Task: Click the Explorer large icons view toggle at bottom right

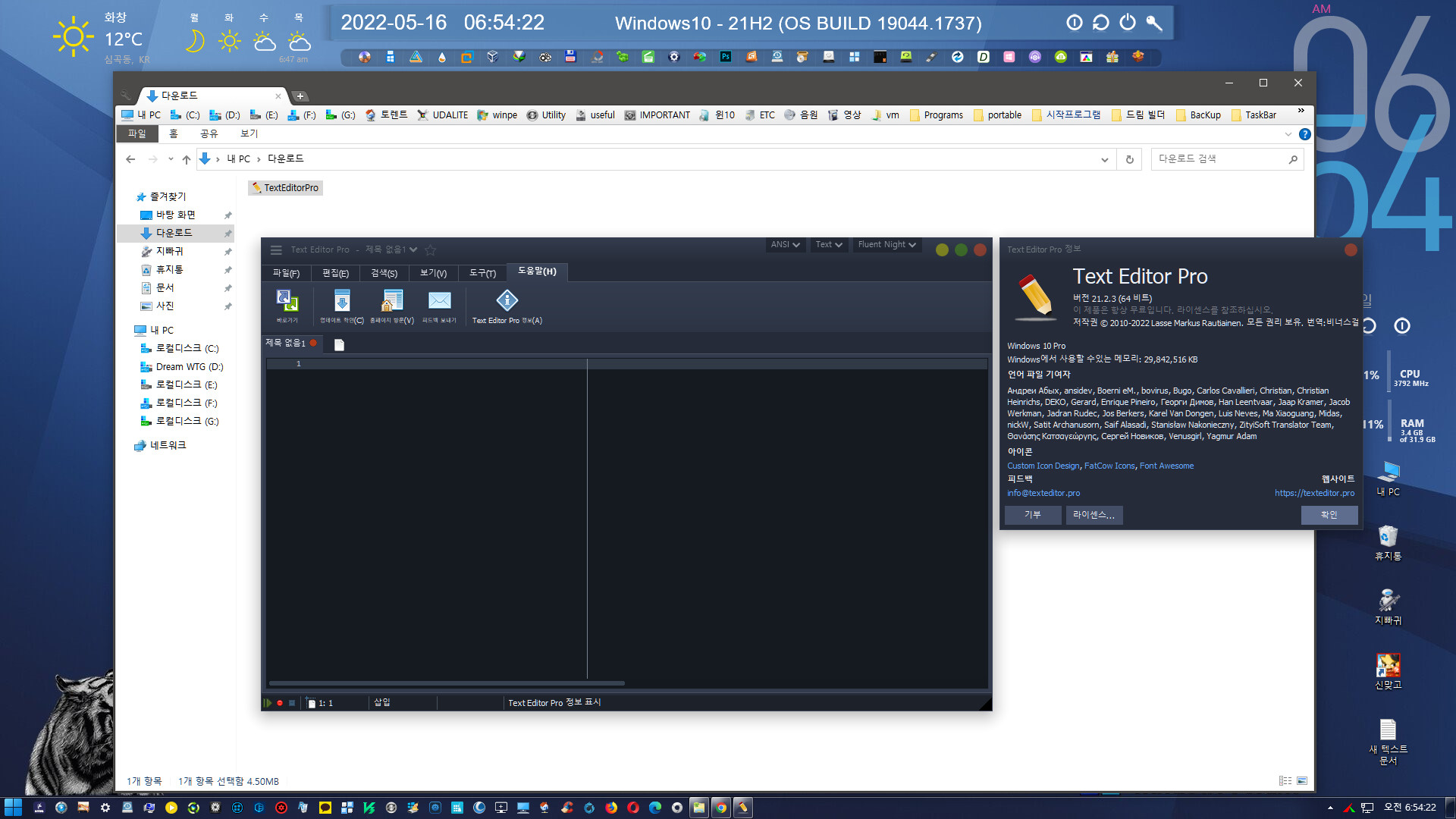Action: [x=1302, y=781]
